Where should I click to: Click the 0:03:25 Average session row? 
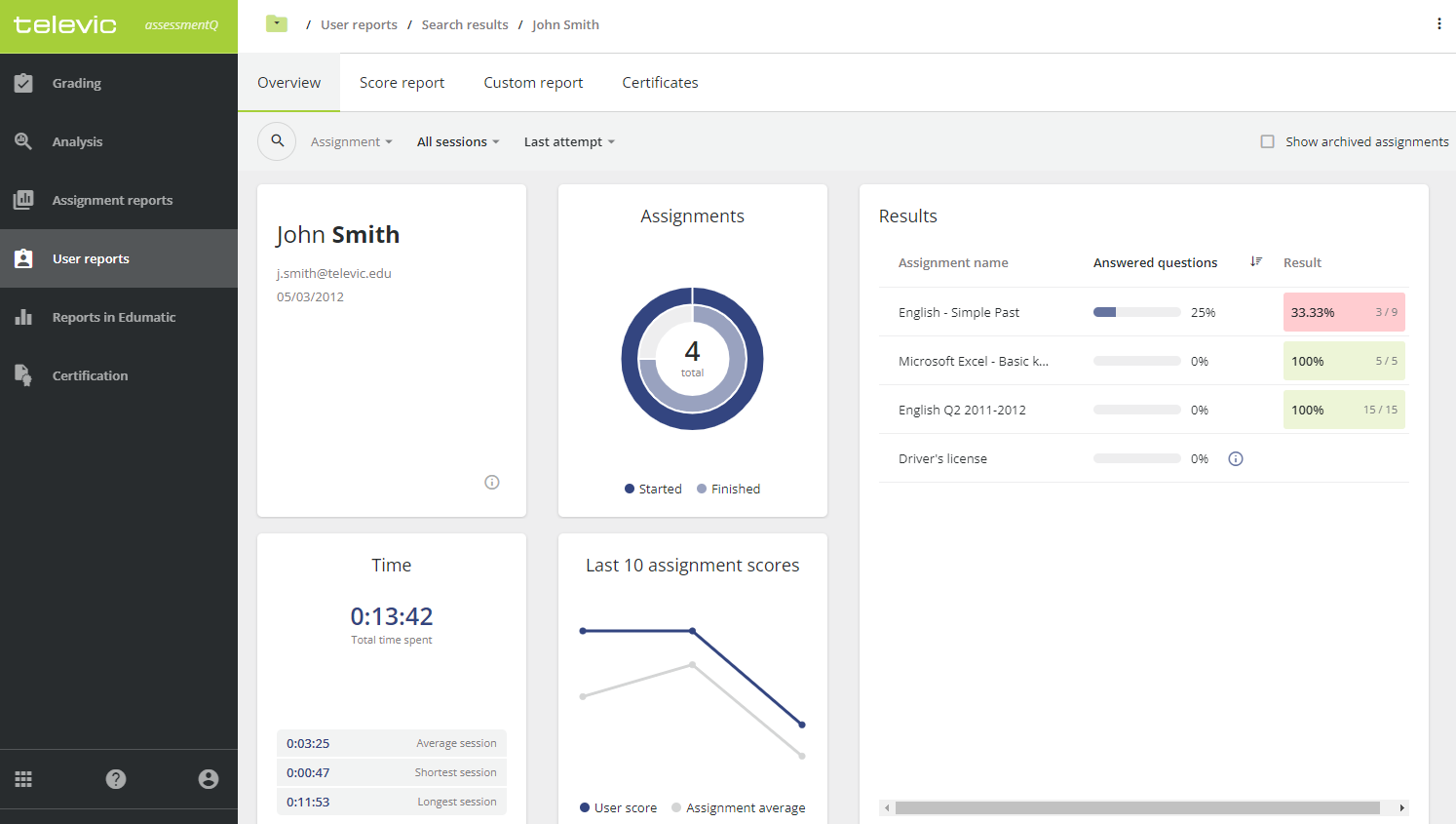click(x=392, y=743)
